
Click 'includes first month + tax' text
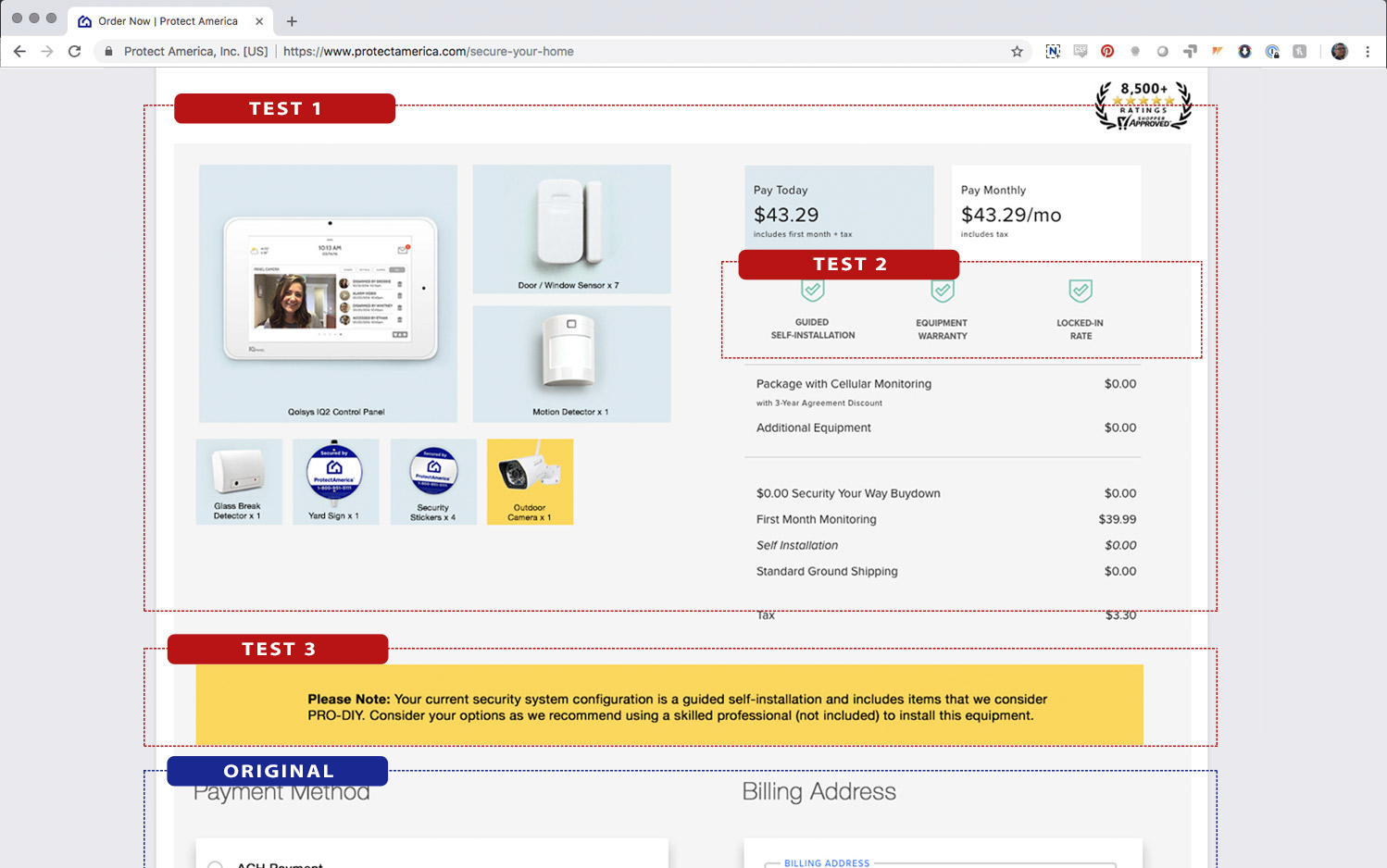pyautogui.click(x=803, y=235)
